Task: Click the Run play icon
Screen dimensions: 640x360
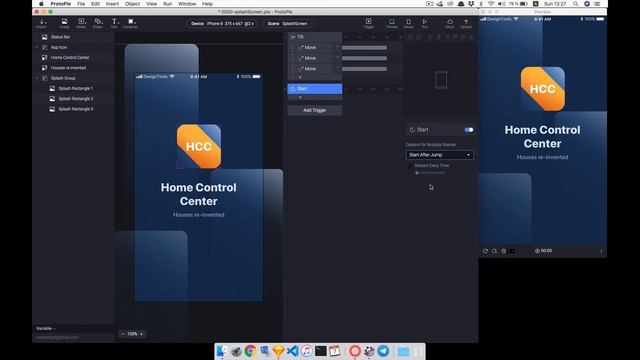Action: tap(424, 23)
